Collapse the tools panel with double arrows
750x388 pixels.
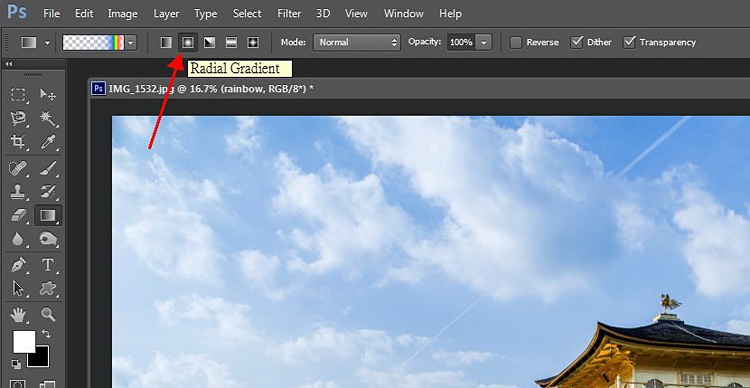9,64
